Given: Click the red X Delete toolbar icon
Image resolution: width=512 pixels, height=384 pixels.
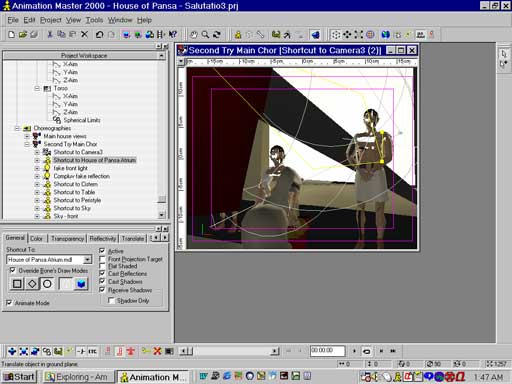Looking at the screenshot, I should coord(85,34).
